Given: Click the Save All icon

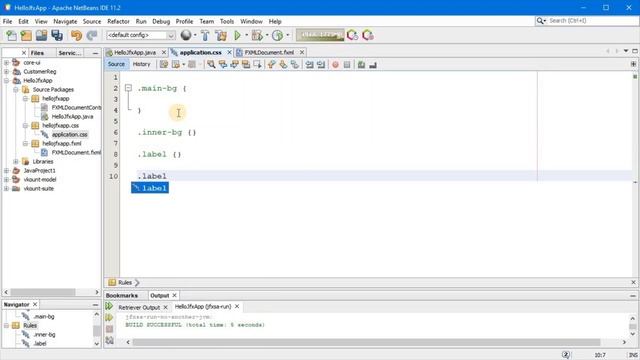Looking at the screenshot, I should coord(57,36).
